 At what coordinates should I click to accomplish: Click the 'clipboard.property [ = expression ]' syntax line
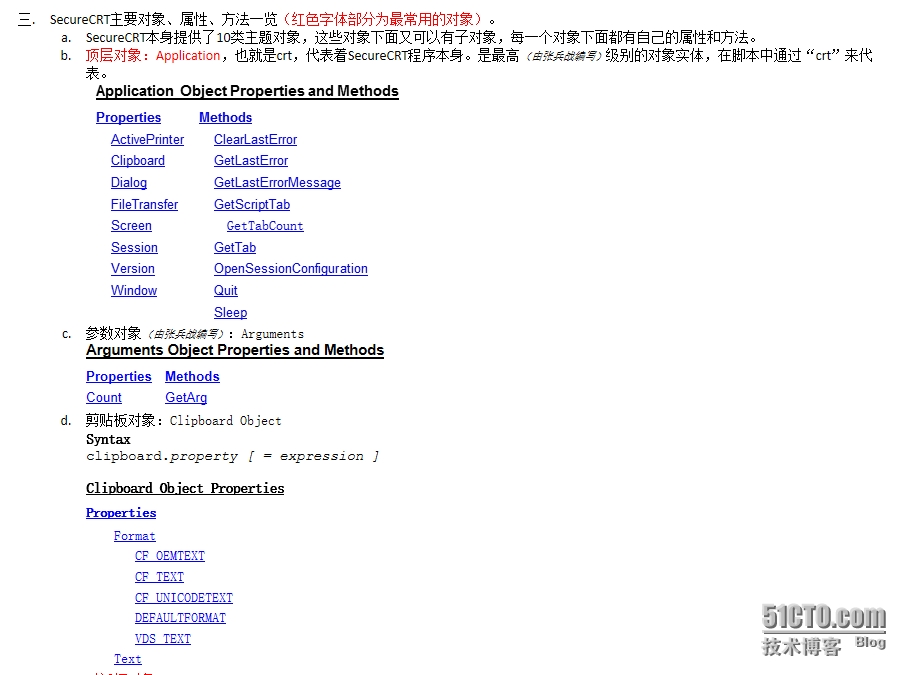point(232,456)
